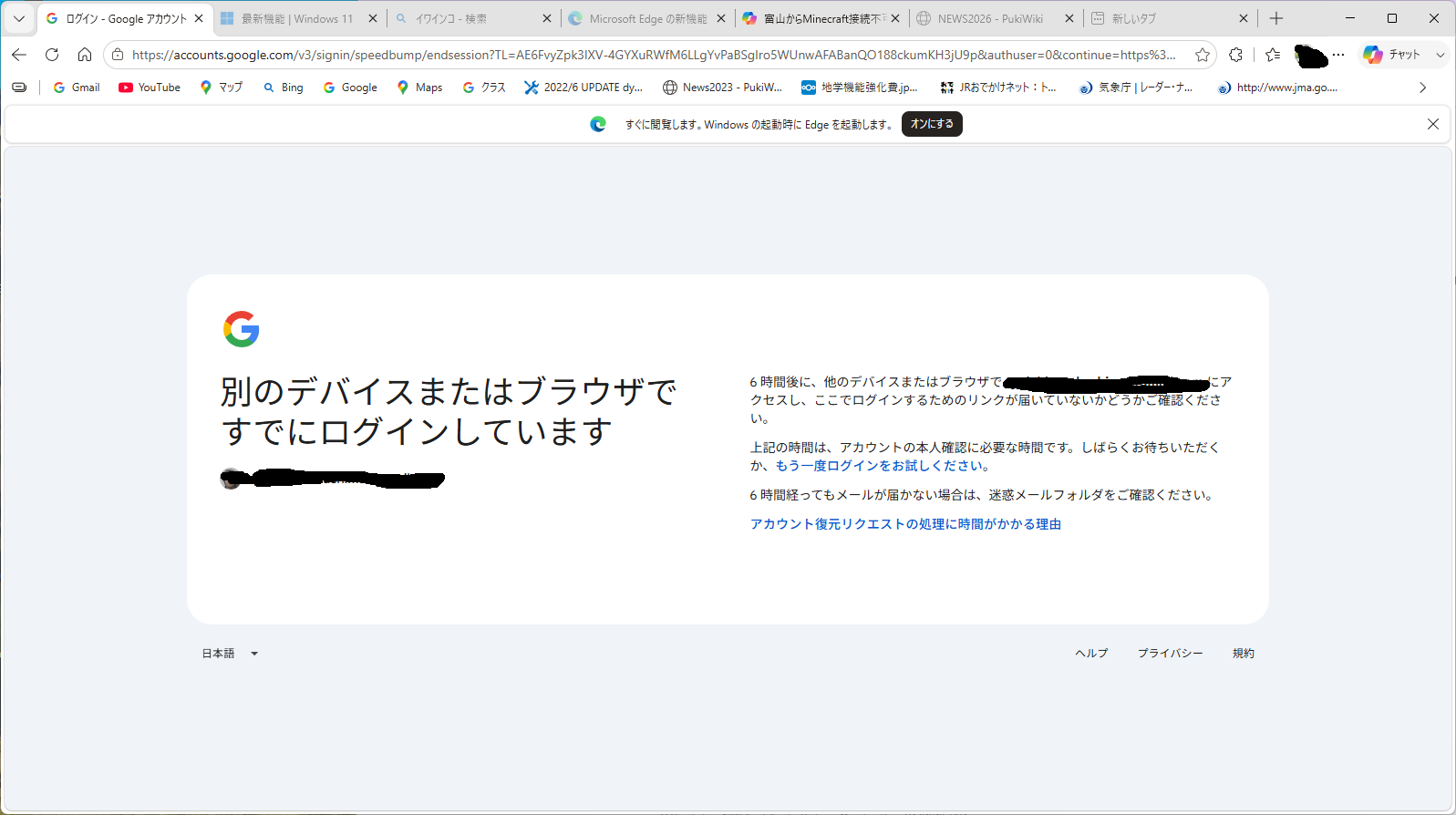Screen dimensions: 1456x815
Task: Maximize the Edge window
Action: tap(1392, 18)
